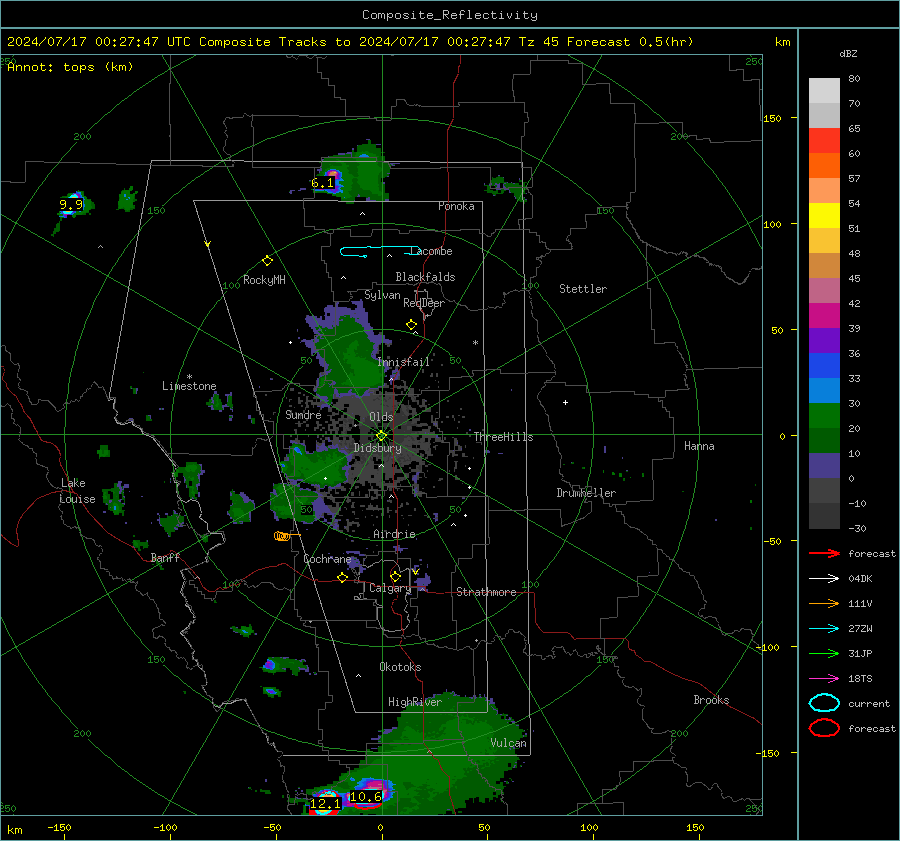900x841 pixels.
Task: Click the yellow diamond marker near RockyMH
Action: point(267,261)
